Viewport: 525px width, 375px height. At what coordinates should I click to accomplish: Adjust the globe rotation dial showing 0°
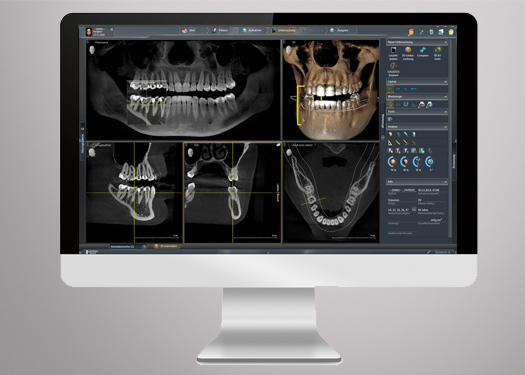point(429,162)
